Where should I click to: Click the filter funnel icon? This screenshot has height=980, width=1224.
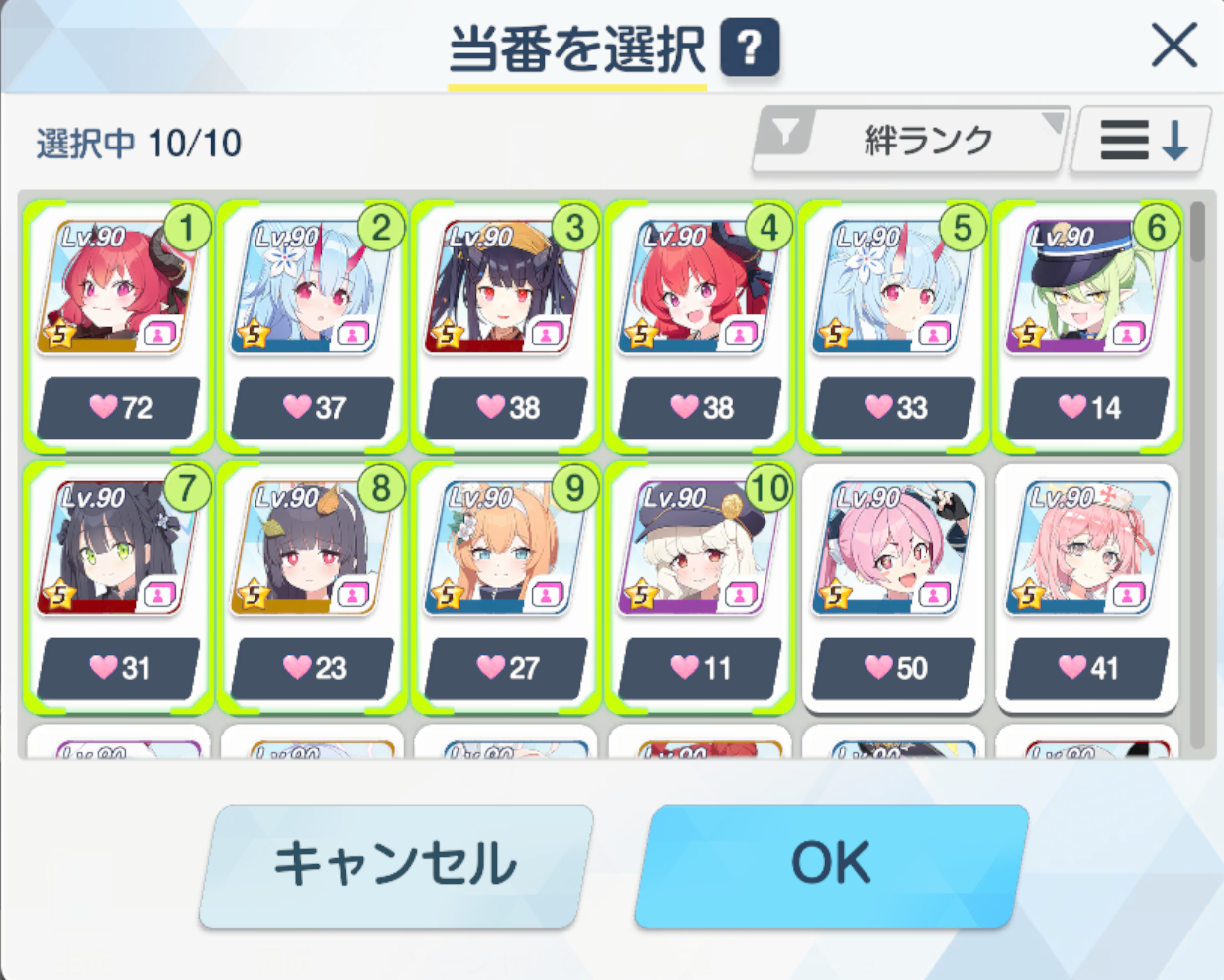point(785,132)
